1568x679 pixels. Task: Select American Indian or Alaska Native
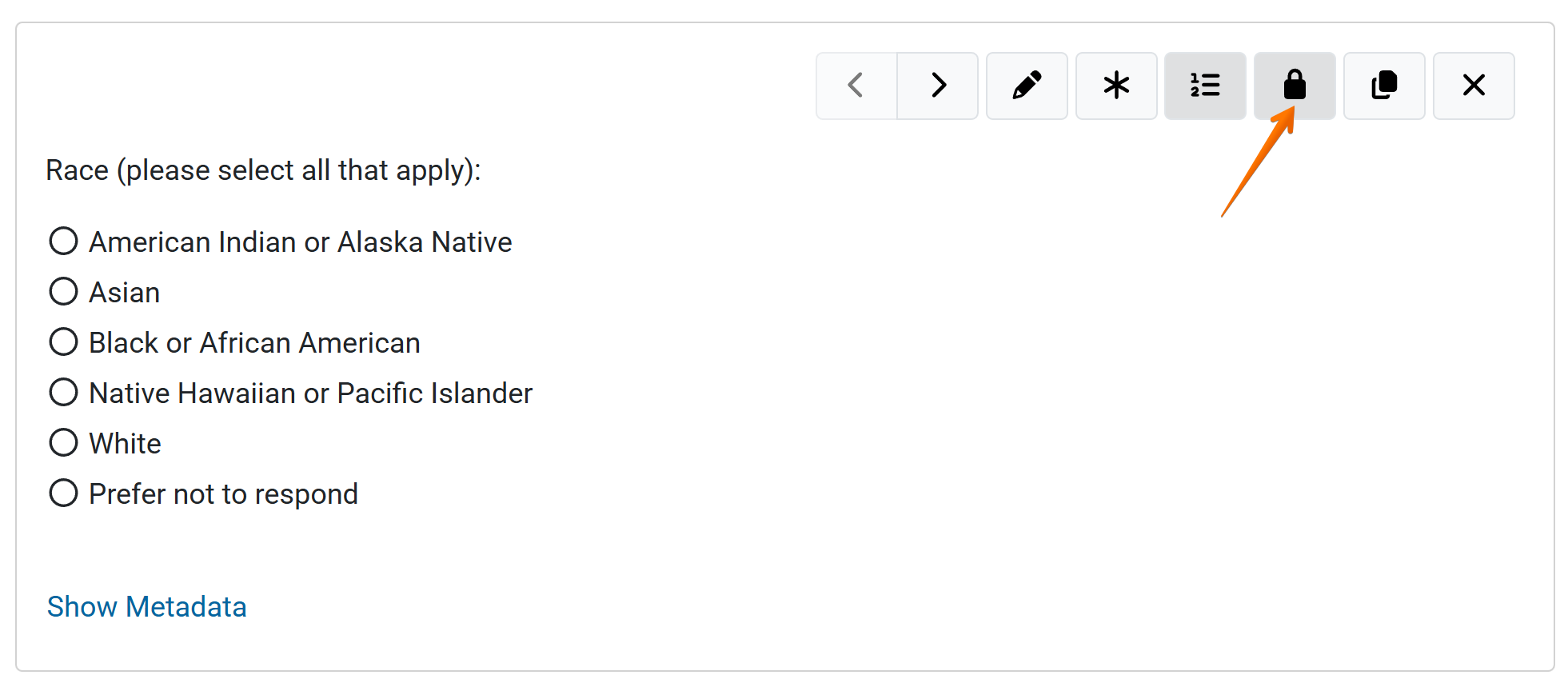point(64,241)
